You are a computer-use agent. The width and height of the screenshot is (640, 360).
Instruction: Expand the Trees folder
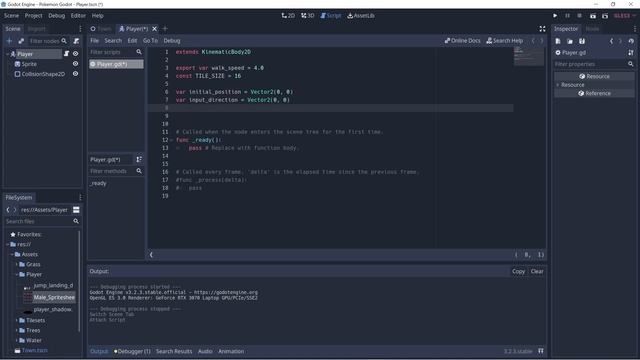pyautogui.click(x=17, y=330)
